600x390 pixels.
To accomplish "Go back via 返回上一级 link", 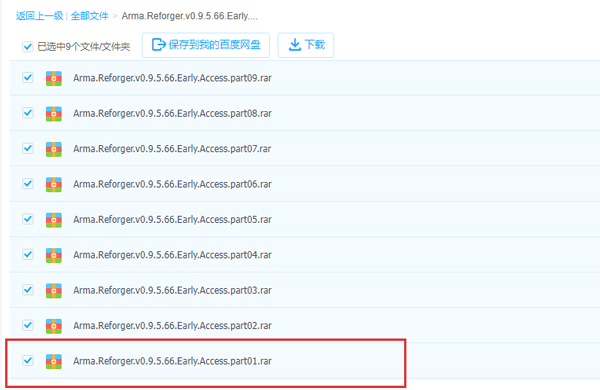I will (39, 16).
